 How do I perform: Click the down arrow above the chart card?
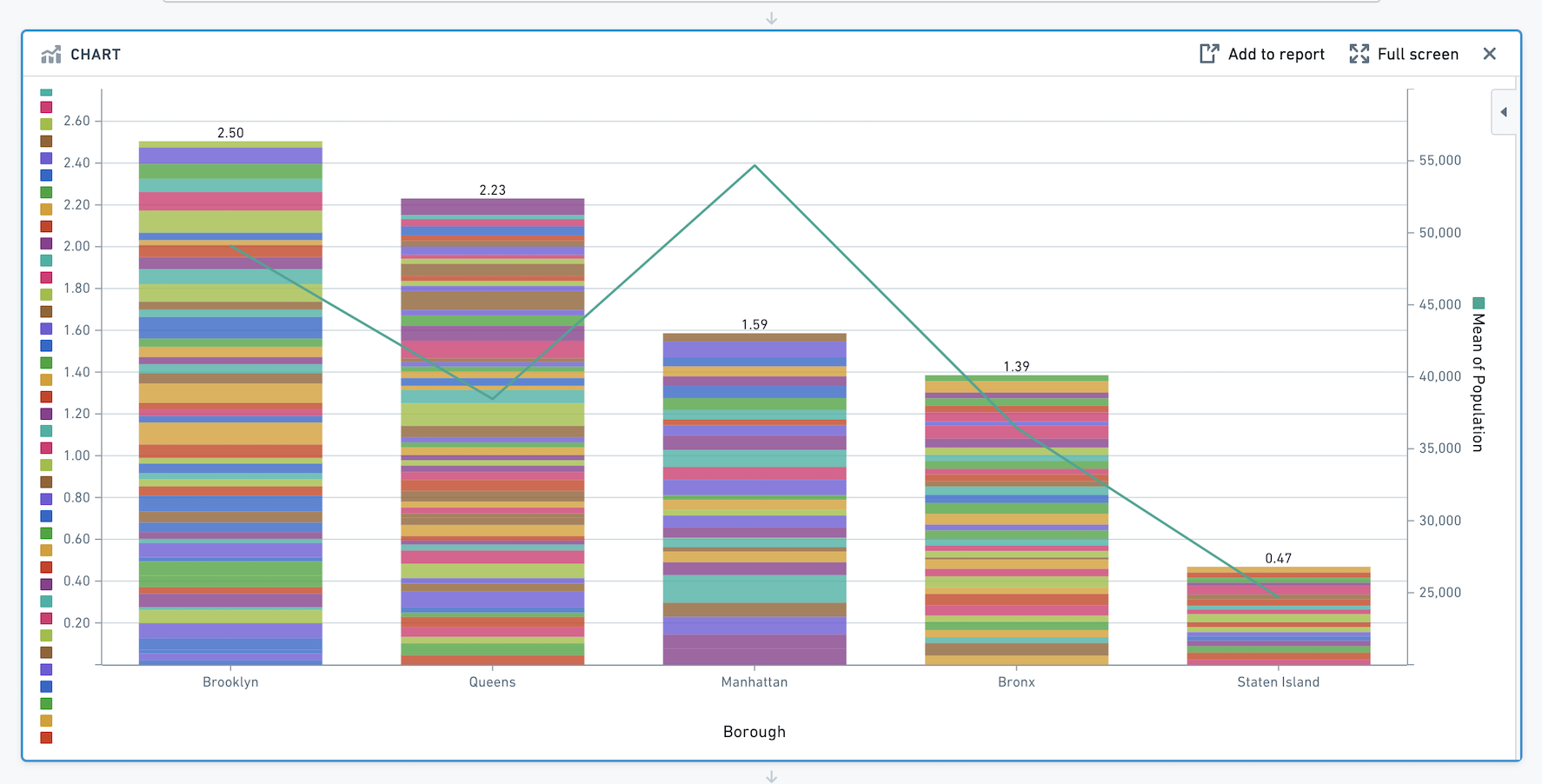point(771,18)
